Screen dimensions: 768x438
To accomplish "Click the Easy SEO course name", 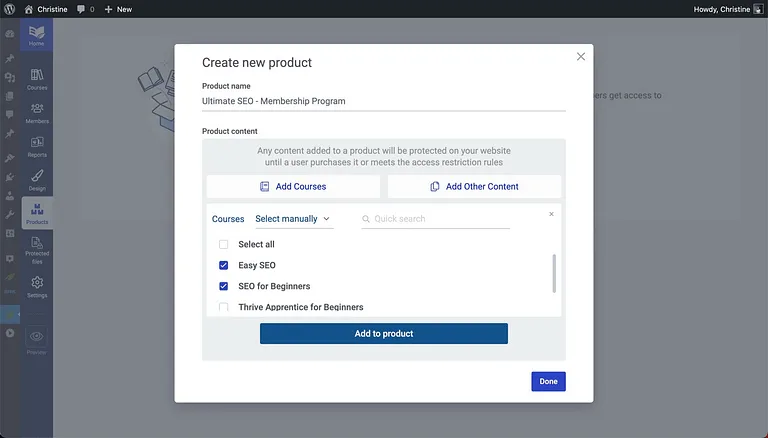I will [x=257, y=265].
